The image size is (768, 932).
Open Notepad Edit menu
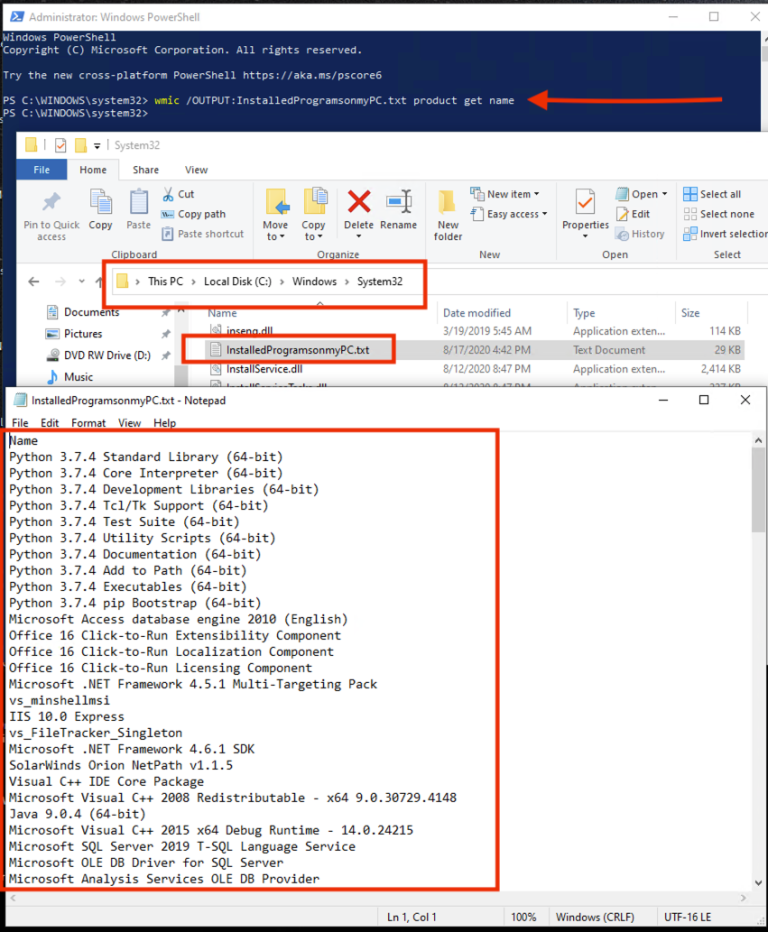50,423
